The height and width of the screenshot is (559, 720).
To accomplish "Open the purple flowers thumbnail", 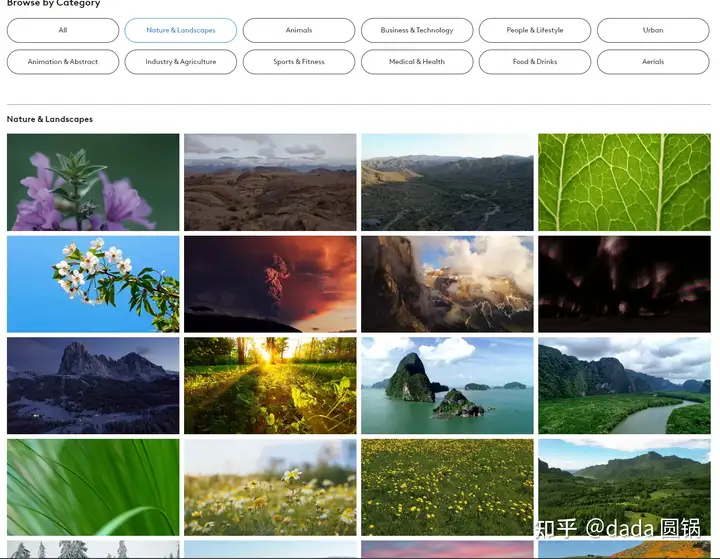I will pyautogui.click(x=93, y=182).
